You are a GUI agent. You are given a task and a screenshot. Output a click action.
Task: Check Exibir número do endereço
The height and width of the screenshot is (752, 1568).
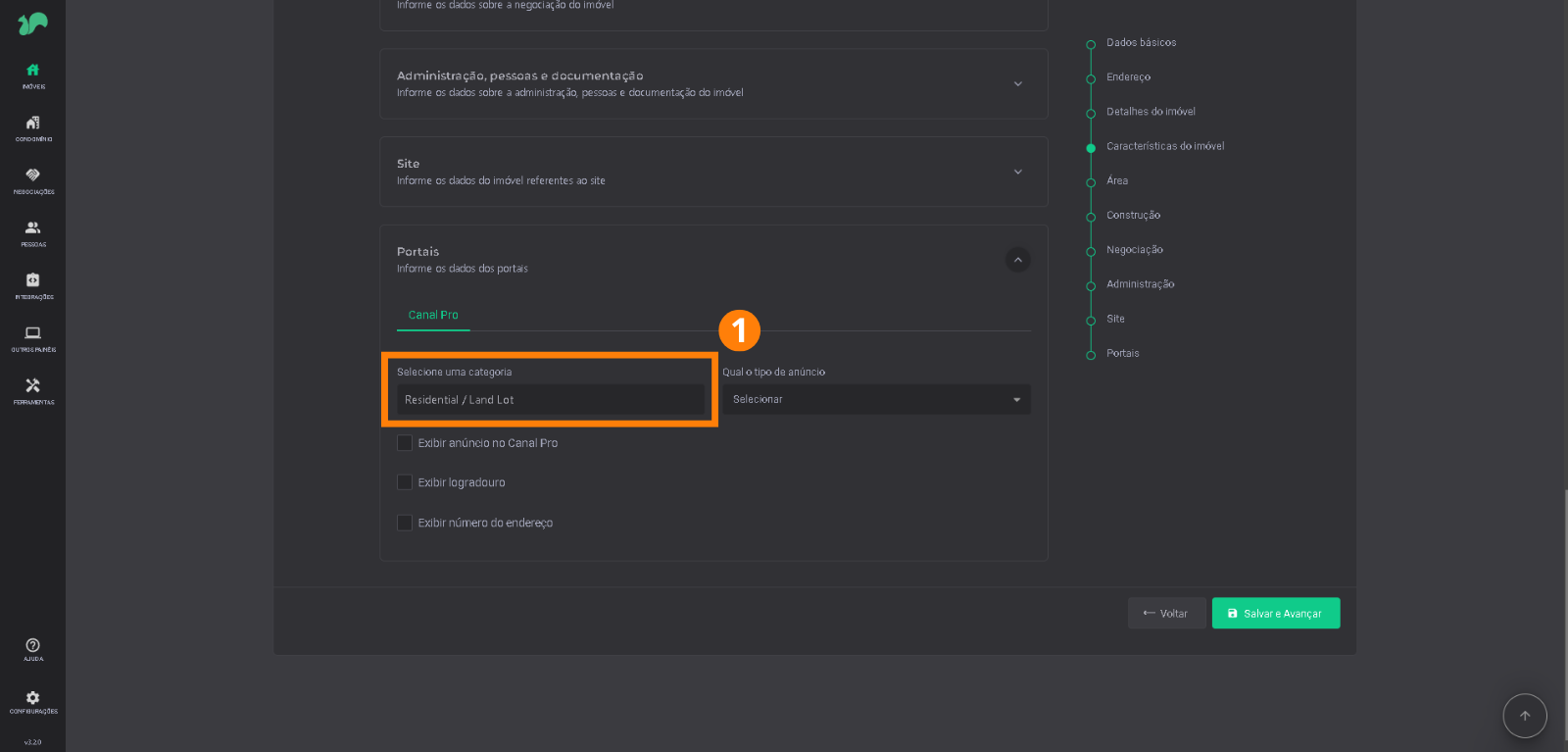click(405, 523)
